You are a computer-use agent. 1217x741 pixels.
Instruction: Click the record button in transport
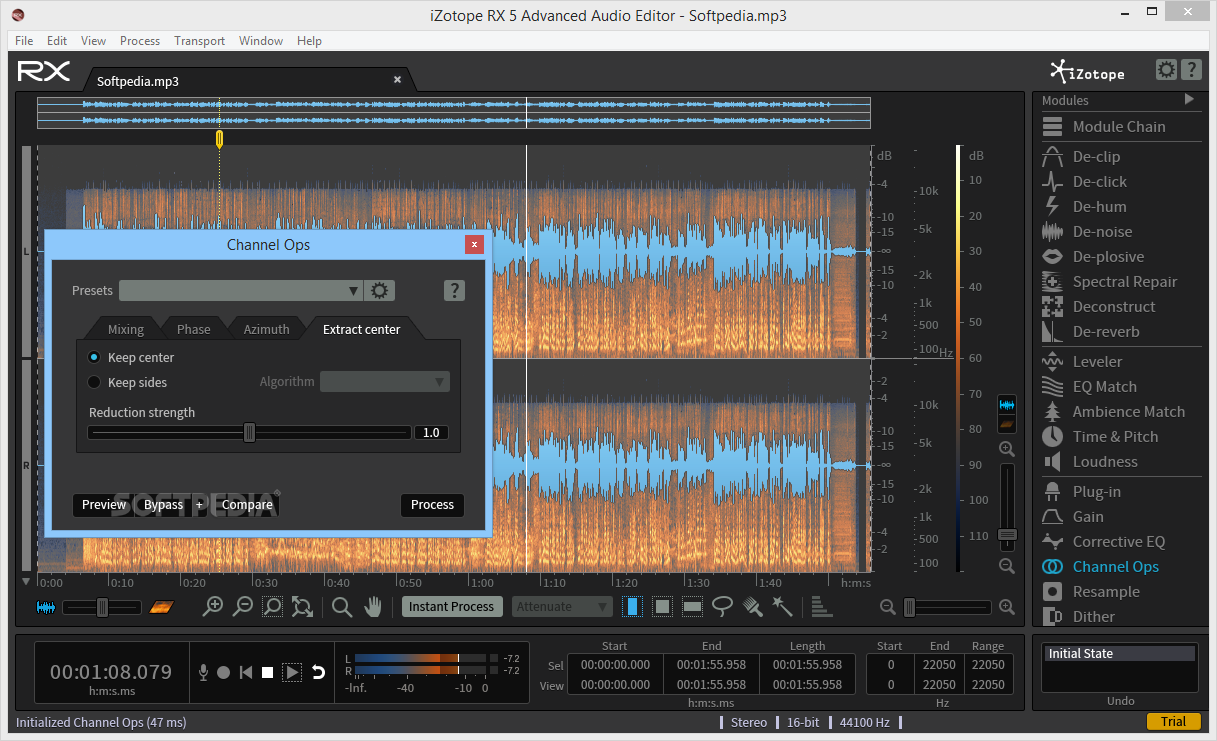(224, 673)
